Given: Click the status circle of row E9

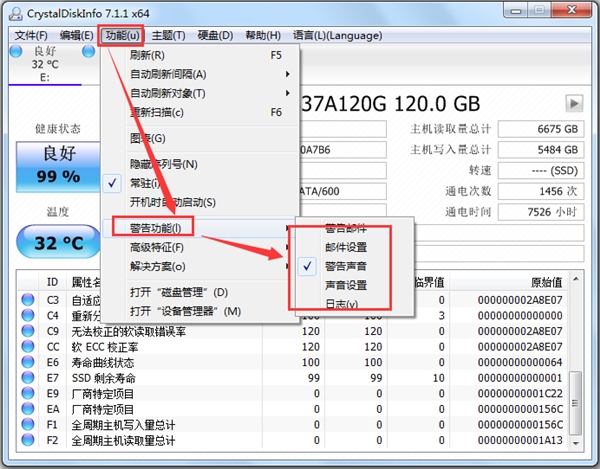Looking at the screenshot, I should pyautogui.click(x=28, y=393).
